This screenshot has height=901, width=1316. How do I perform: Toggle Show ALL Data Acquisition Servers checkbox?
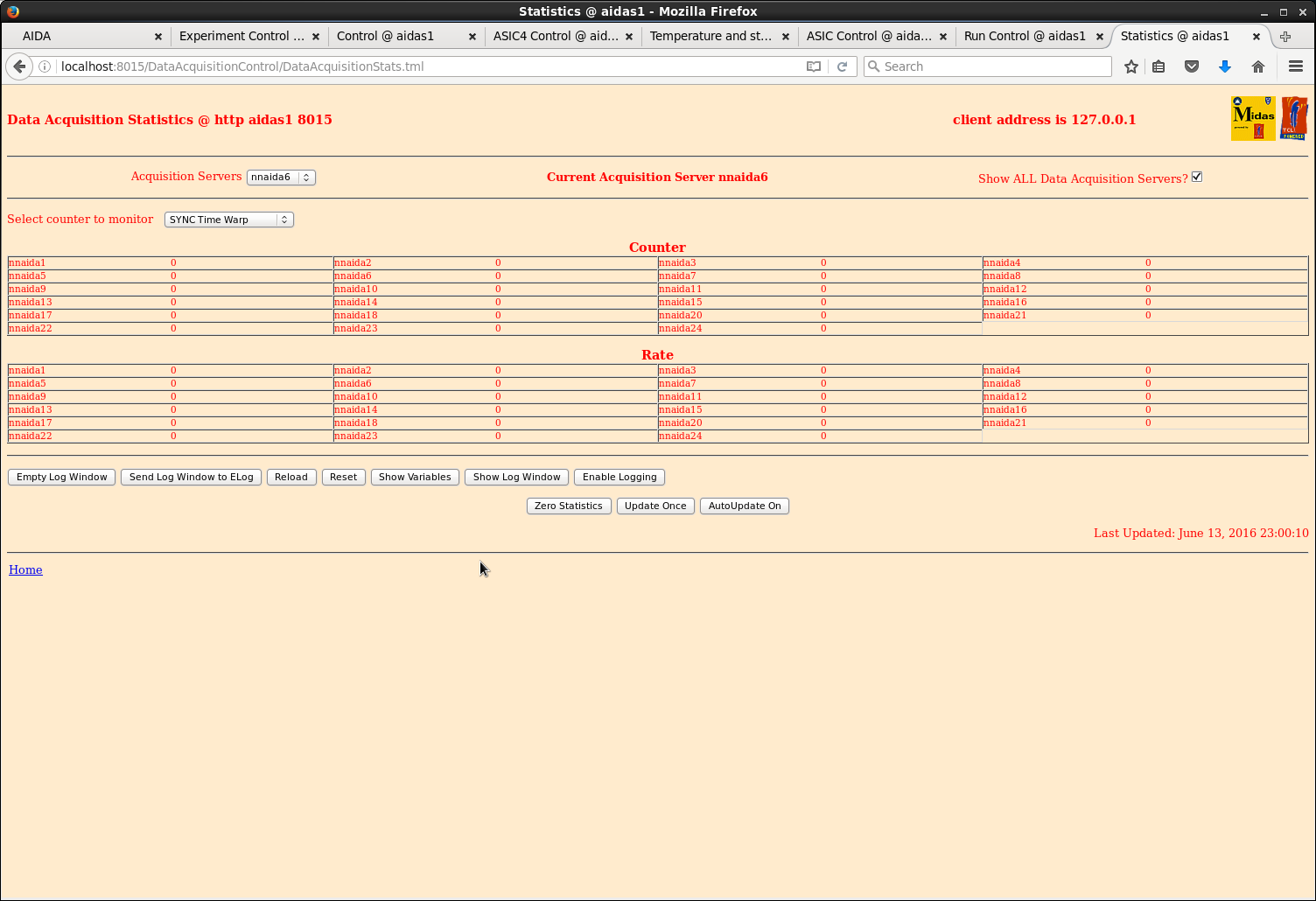[1197, 177]
